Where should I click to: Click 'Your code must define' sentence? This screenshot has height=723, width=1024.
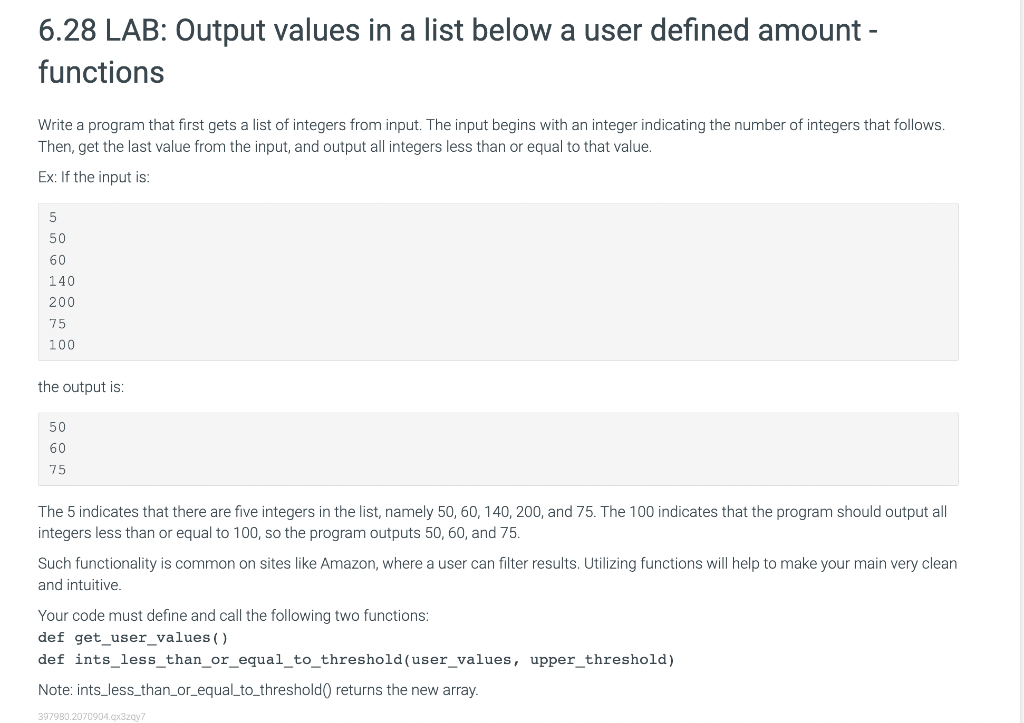(233, 616)
